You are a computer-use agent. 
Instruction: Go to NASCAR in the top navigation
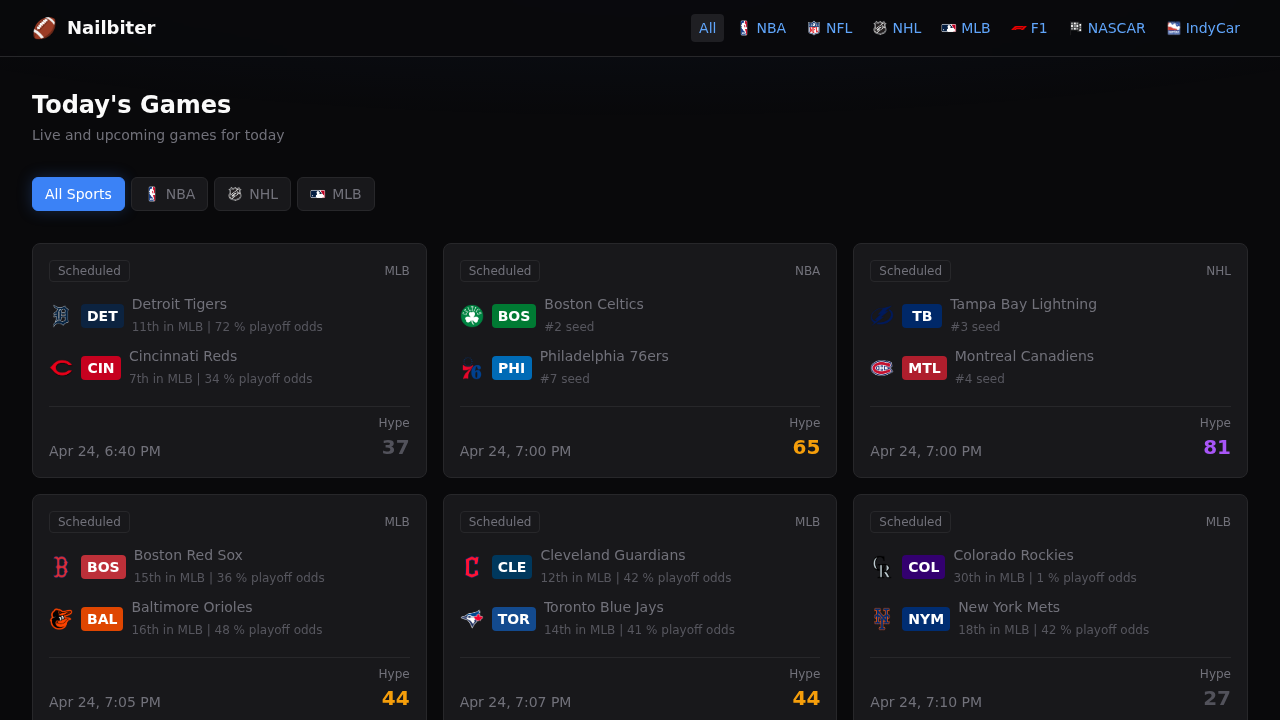(1107, 28)
